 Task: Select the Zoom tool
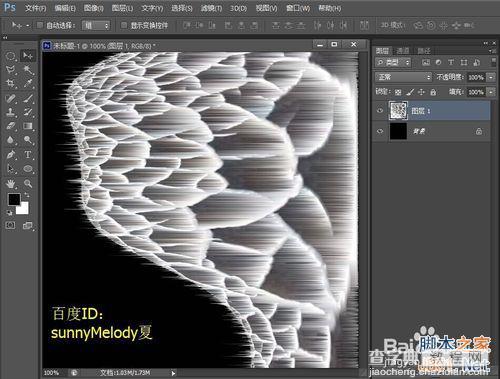click(x=28, y=183)
